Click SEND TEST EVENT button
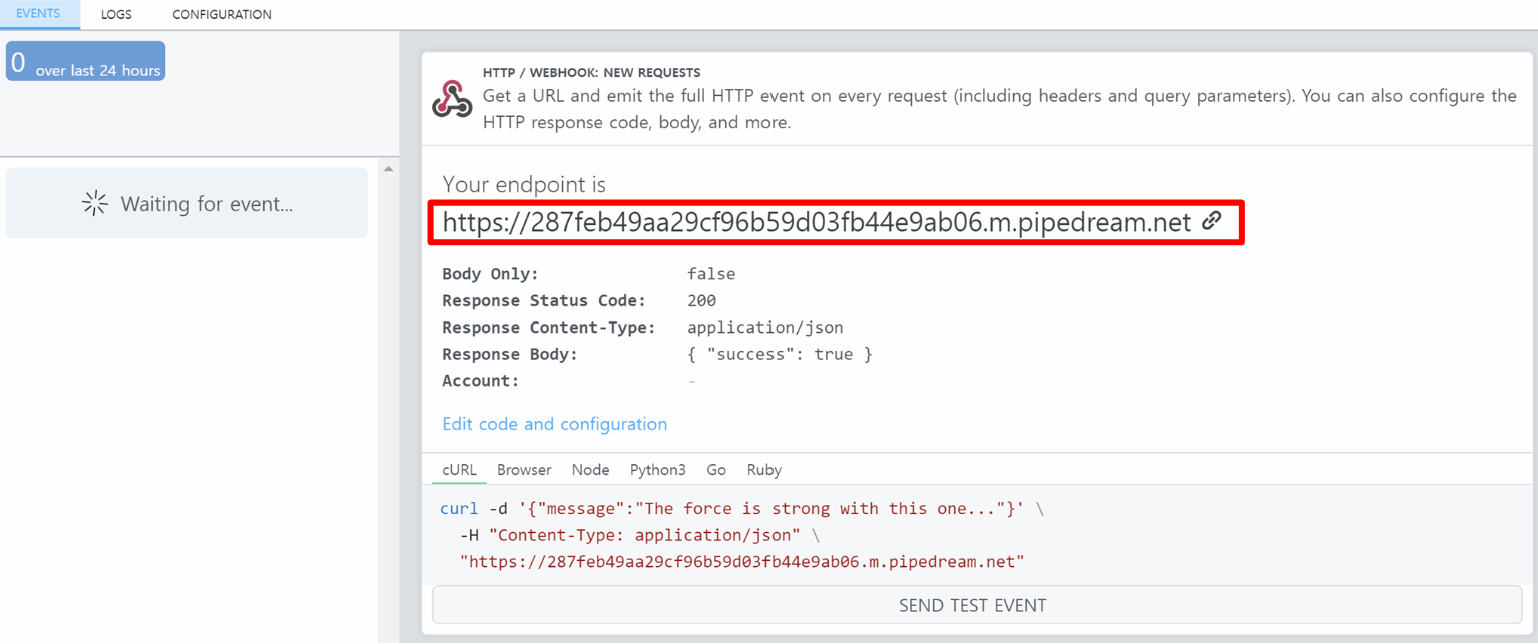 click(x=976, y=605)
